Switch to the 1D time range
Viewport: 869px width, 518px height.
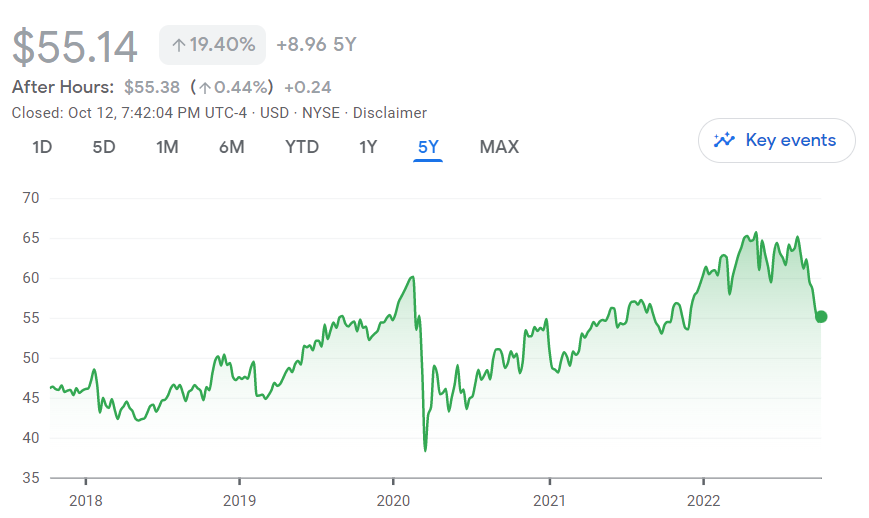click(42, 147)
